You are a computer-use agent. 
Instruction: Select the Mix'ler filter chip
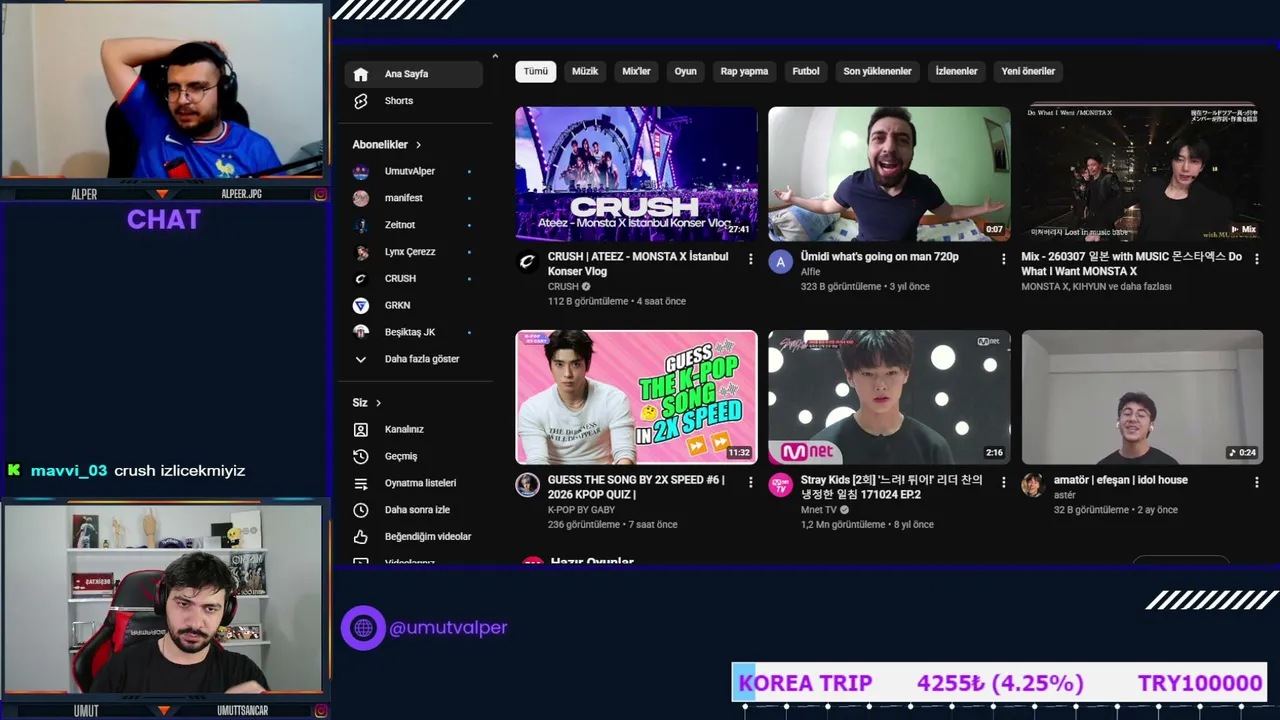pyautogui.click(x=637, y=71)
